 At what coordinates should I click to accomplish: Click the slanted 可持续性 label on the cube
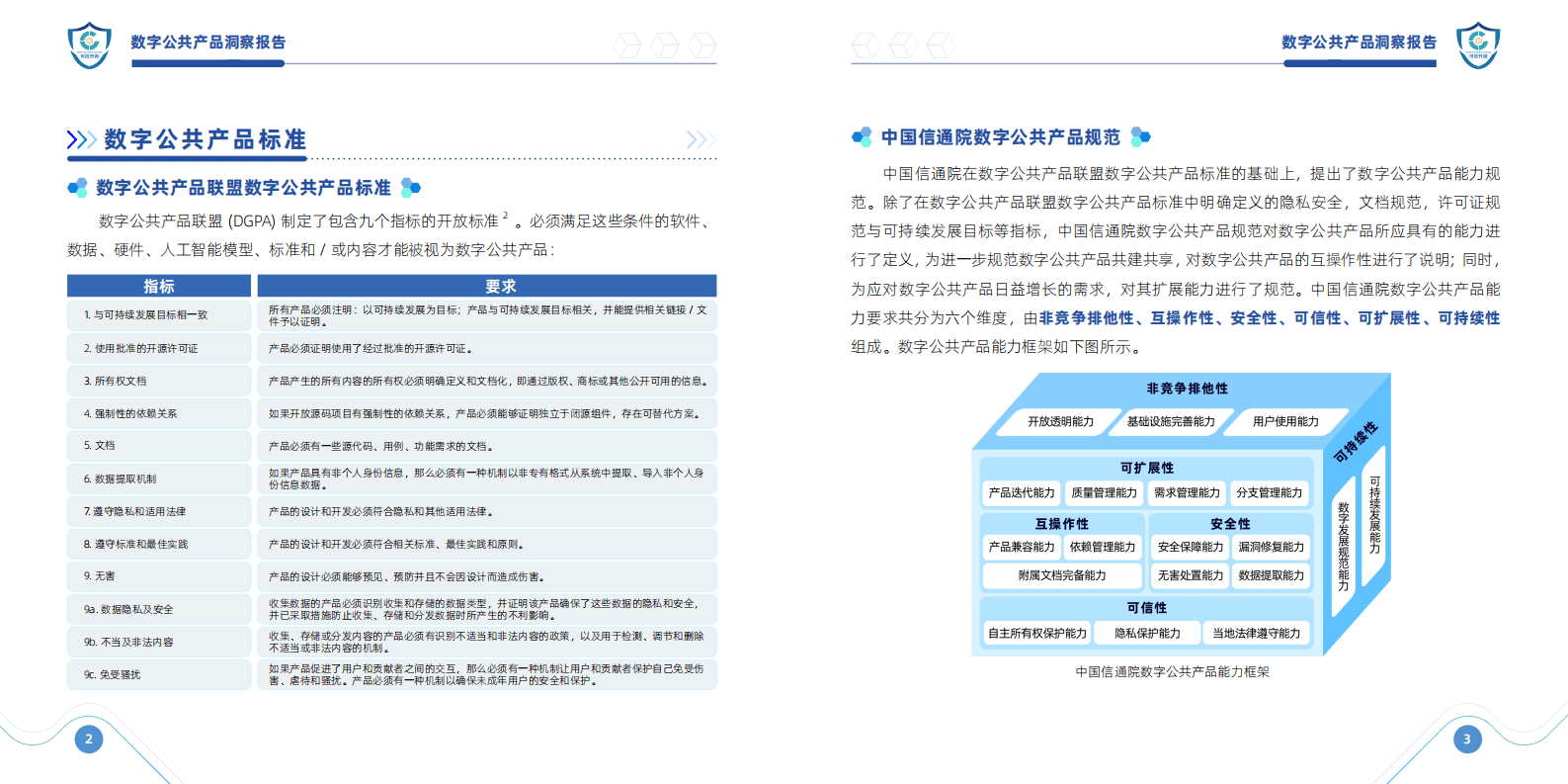[1356, 443]
